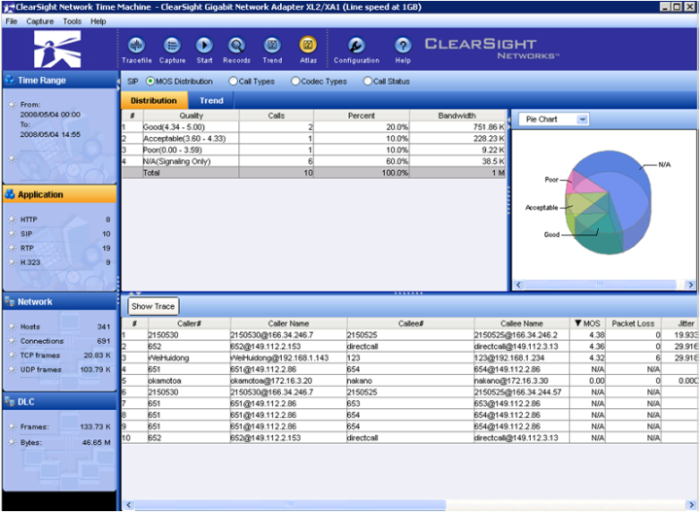Sort by the MOS column header

(x=588, y=323)
